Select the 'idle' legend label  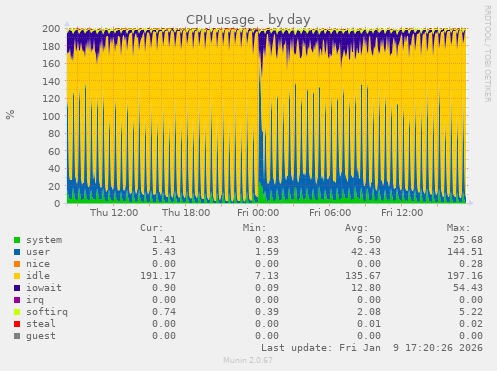tap(38, 276)
